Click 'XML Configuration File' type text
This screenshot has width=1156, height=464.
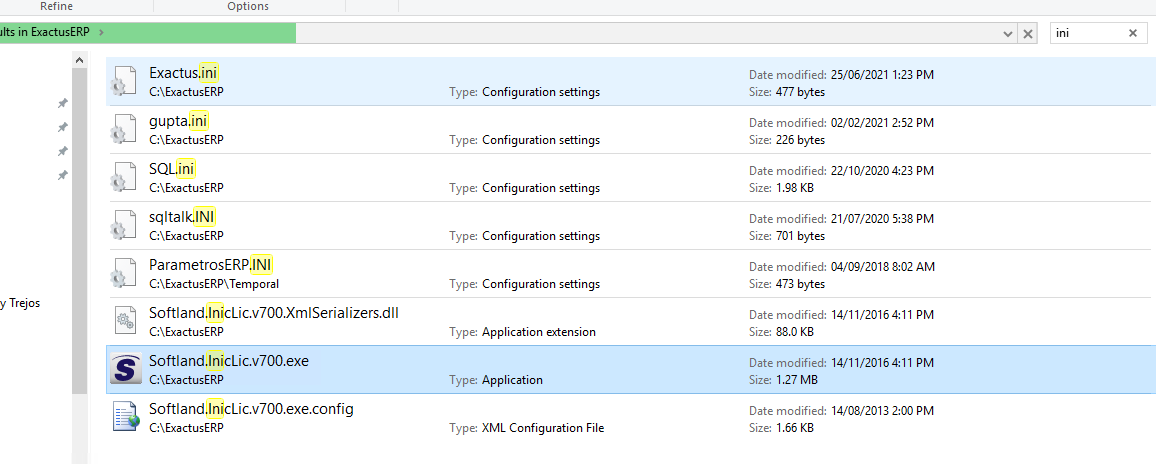(543, 428)
